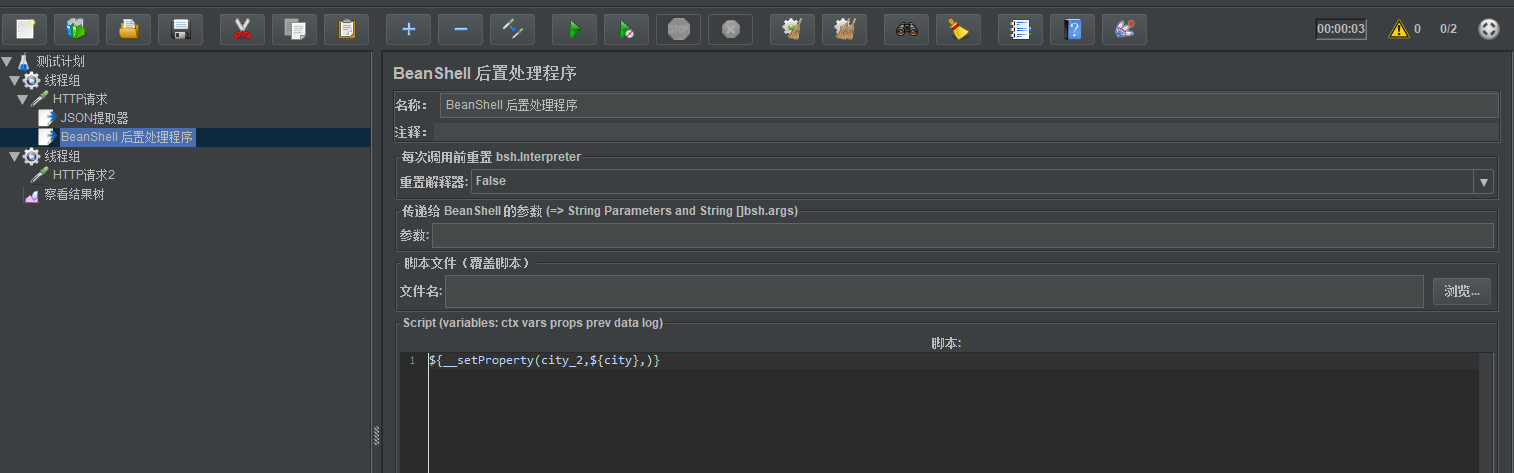The image size is (1514, 473).
Task: Focus the 参数 parameters field
Action: tap(962, 235)
